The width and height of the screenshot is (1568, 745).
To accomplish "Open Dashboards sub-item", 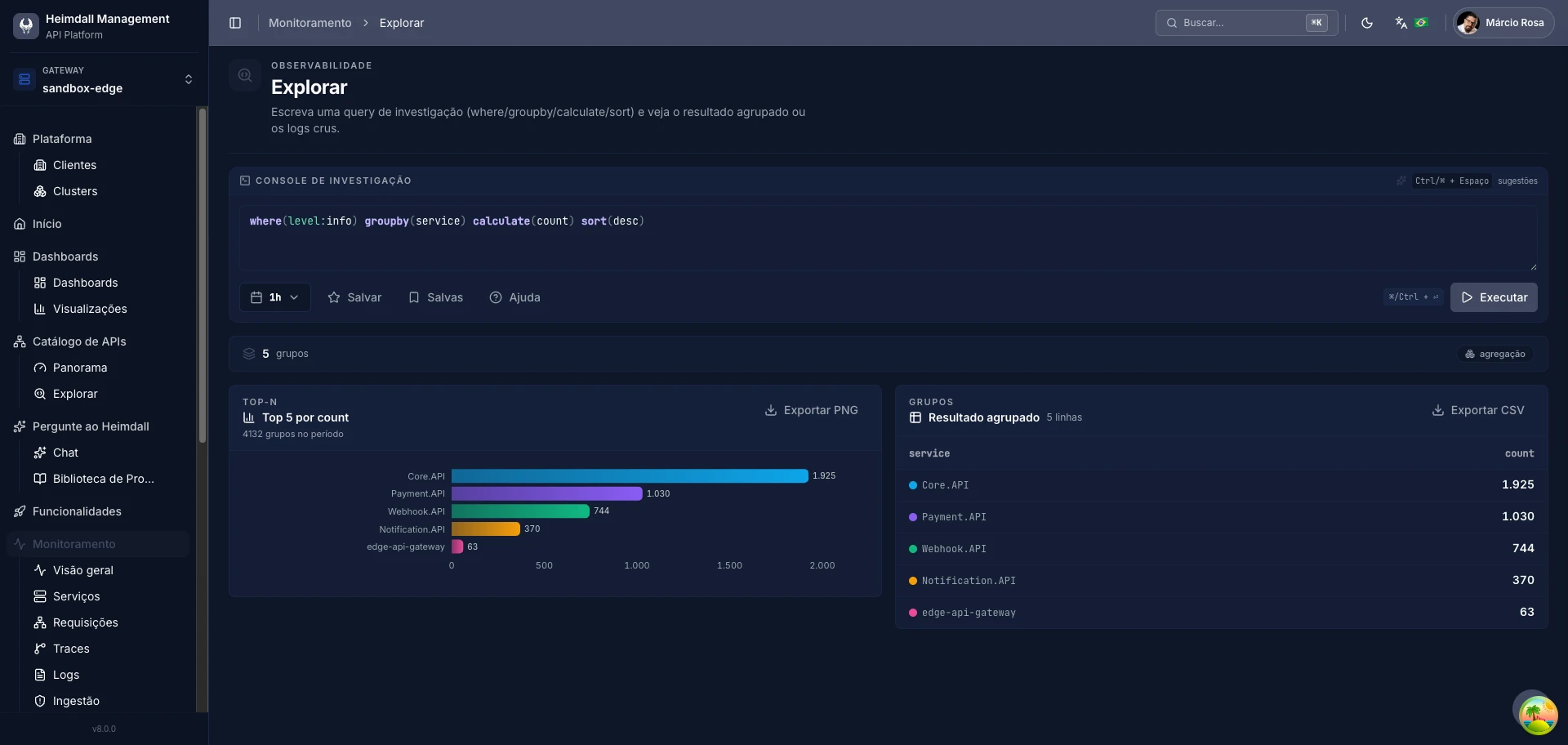I will 85,283.
